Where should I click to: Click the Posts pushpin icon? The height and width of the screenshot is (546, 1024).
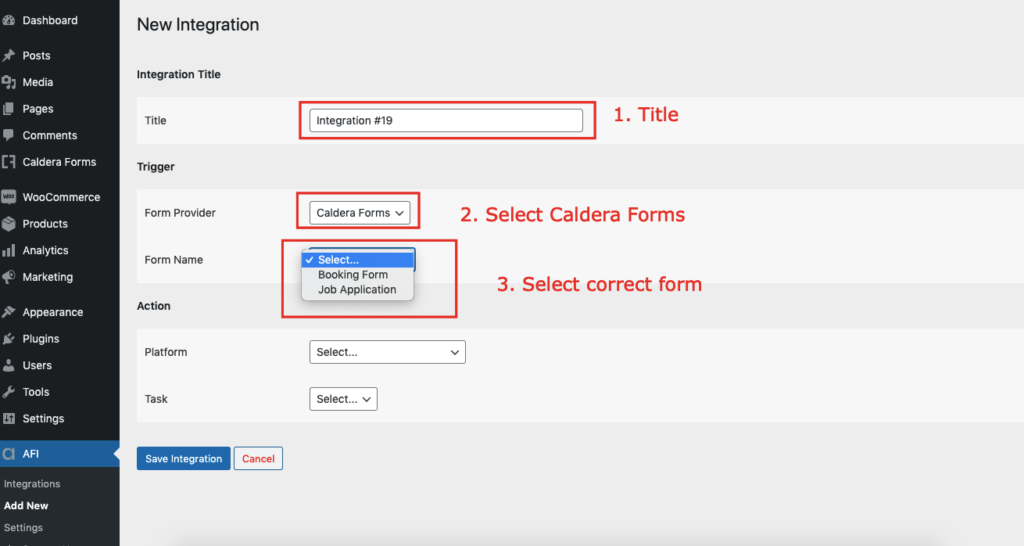click(x=8, y=56)
